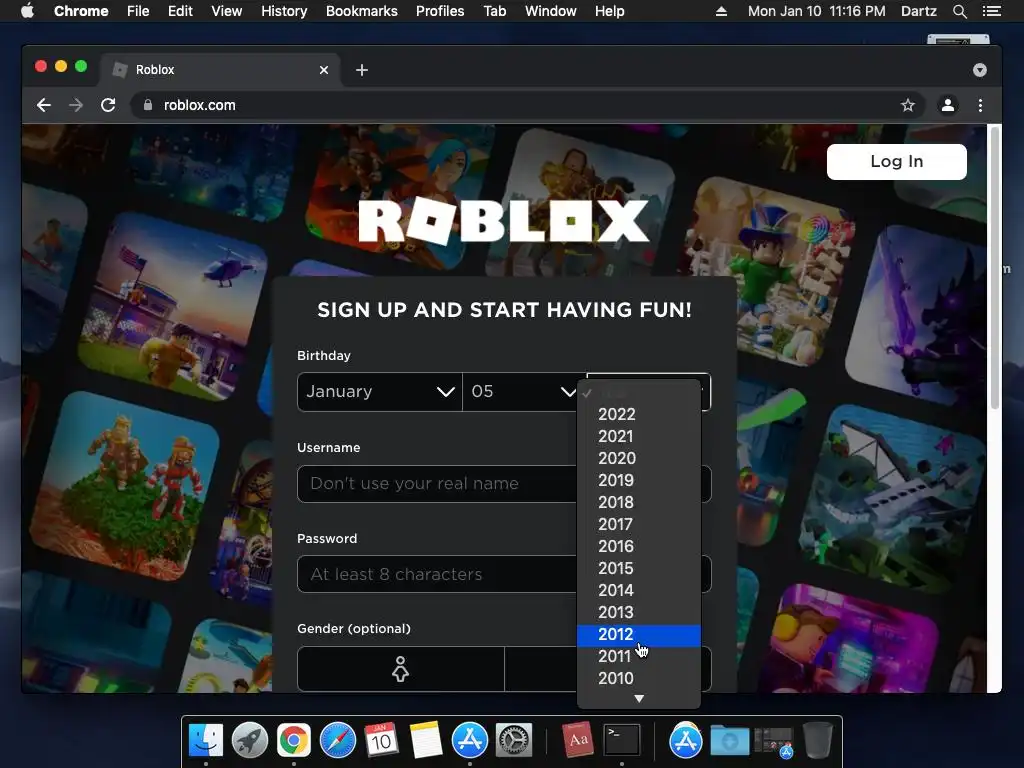Select the female gender icon button
This screenshot has height=768, width=1024.
pos(400,669)
